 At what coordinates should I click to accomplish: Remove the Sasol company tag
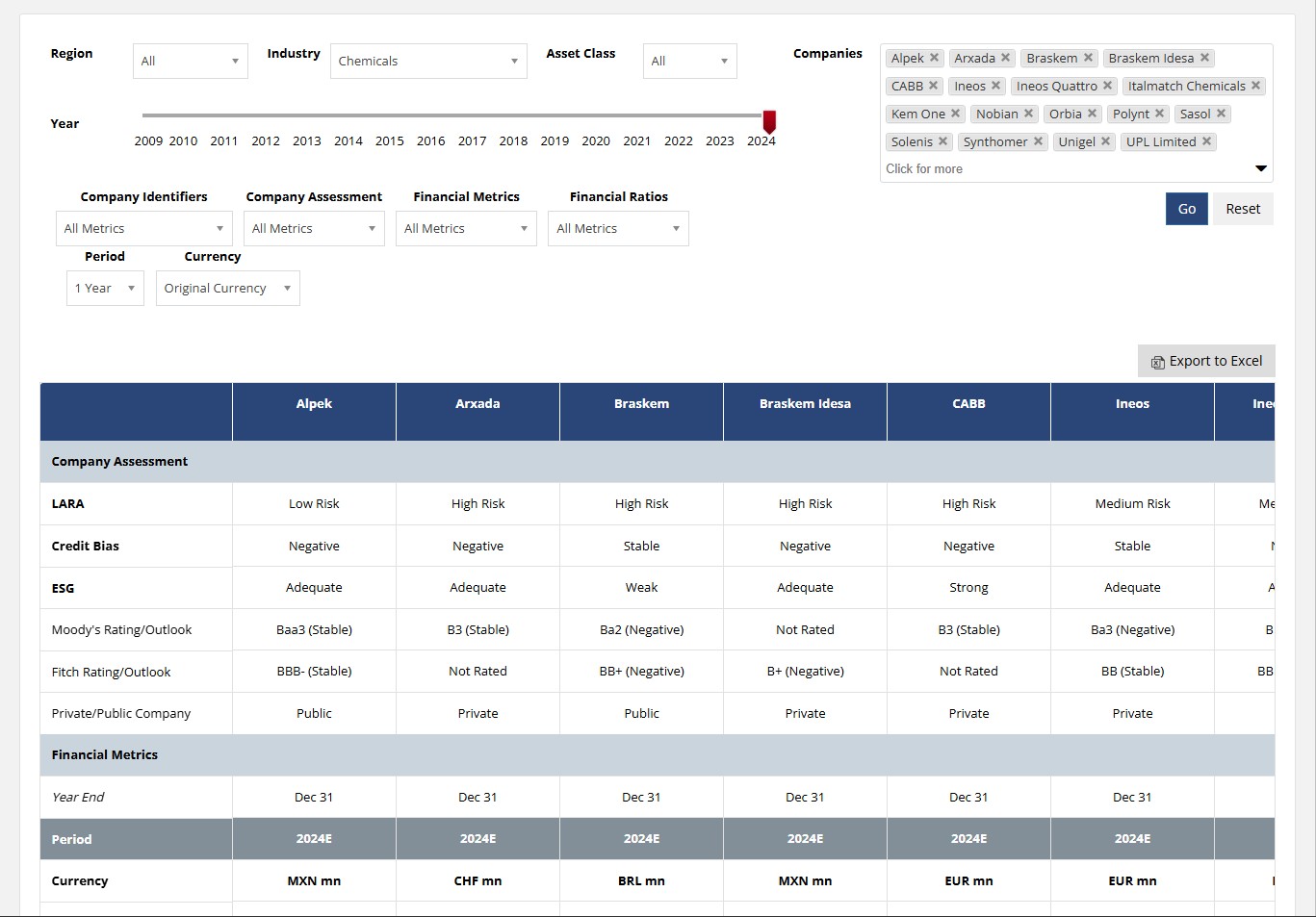(1221, 114)
